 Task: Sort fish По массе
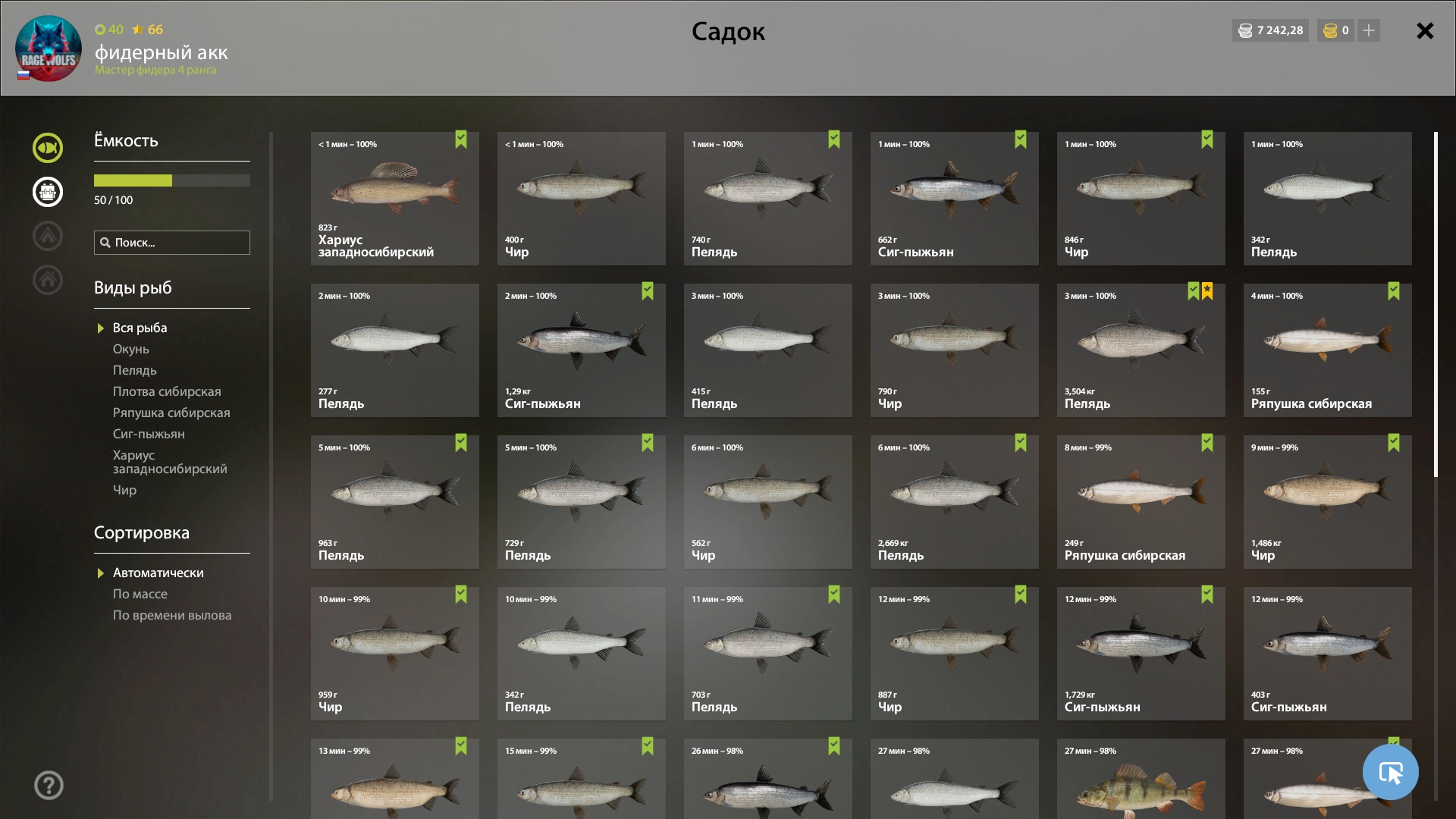point(140,594)
